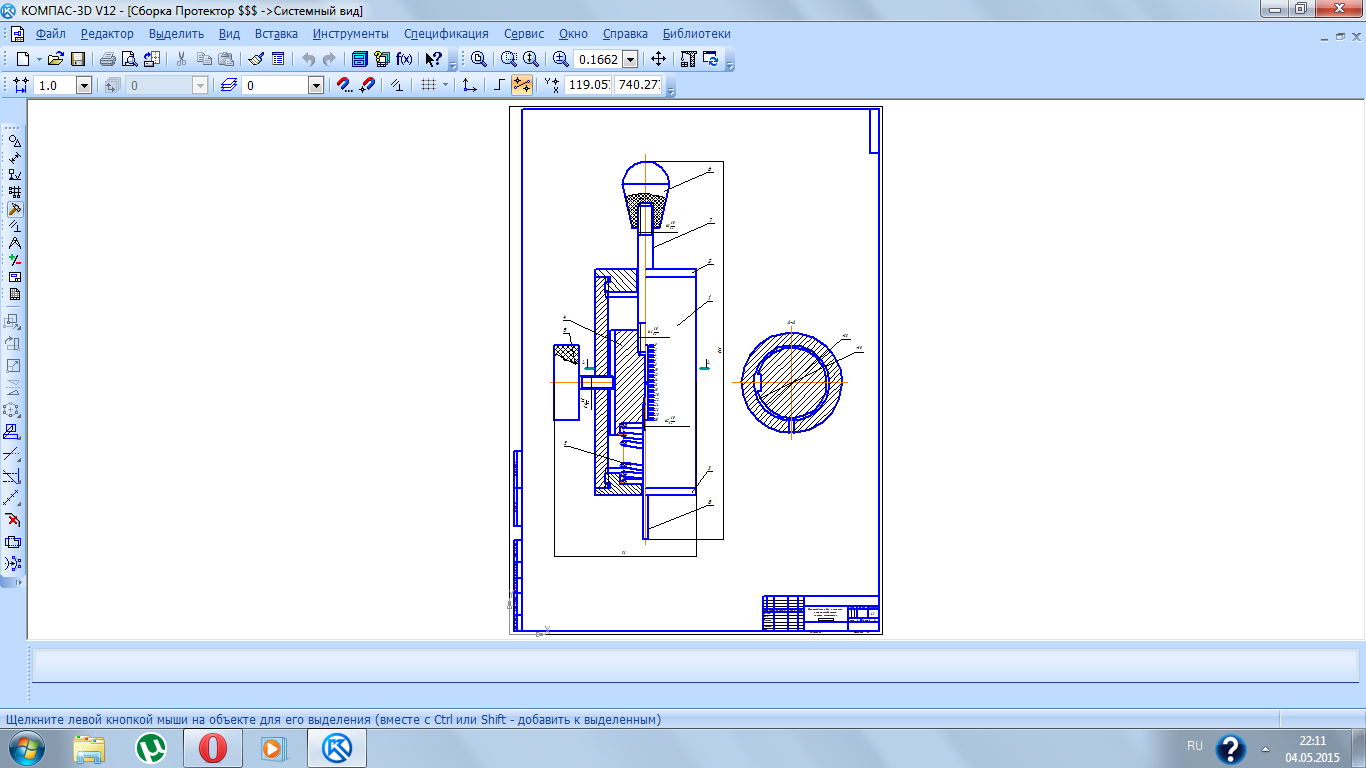Click the Editing hammer icon in the left toolbar
Image resolution: width=1366 pixels, height=768 pixels.
click(x=14, y=209)
